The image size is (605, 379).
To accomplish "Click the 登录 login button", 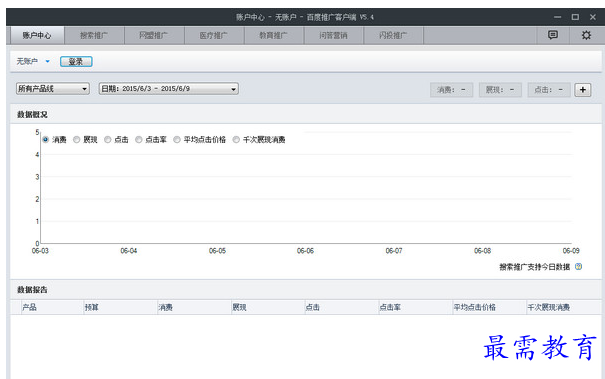I will [x=76, y=61].
